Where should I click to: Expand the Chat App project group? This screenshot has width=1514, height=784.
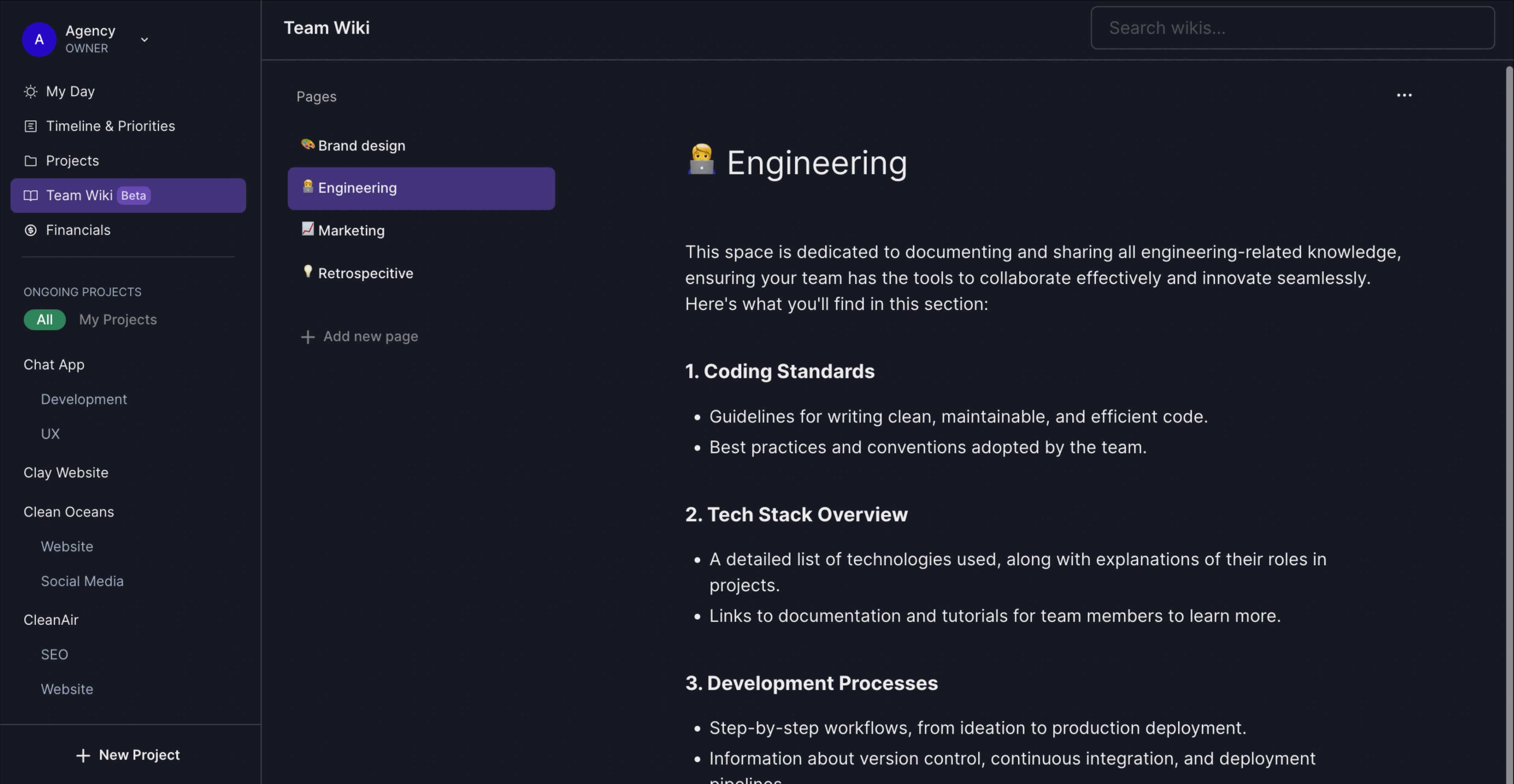click(x=54, y=364)
